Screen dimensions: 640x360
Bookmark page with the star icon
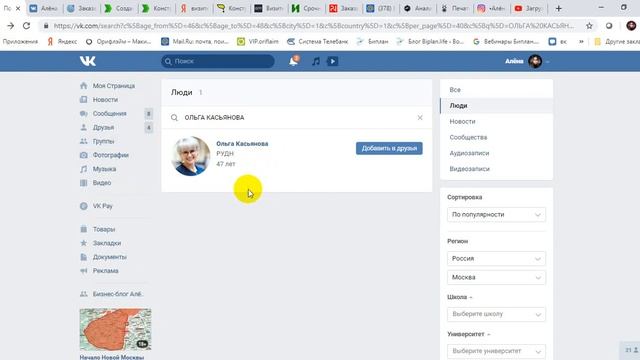tap(589, 26)
